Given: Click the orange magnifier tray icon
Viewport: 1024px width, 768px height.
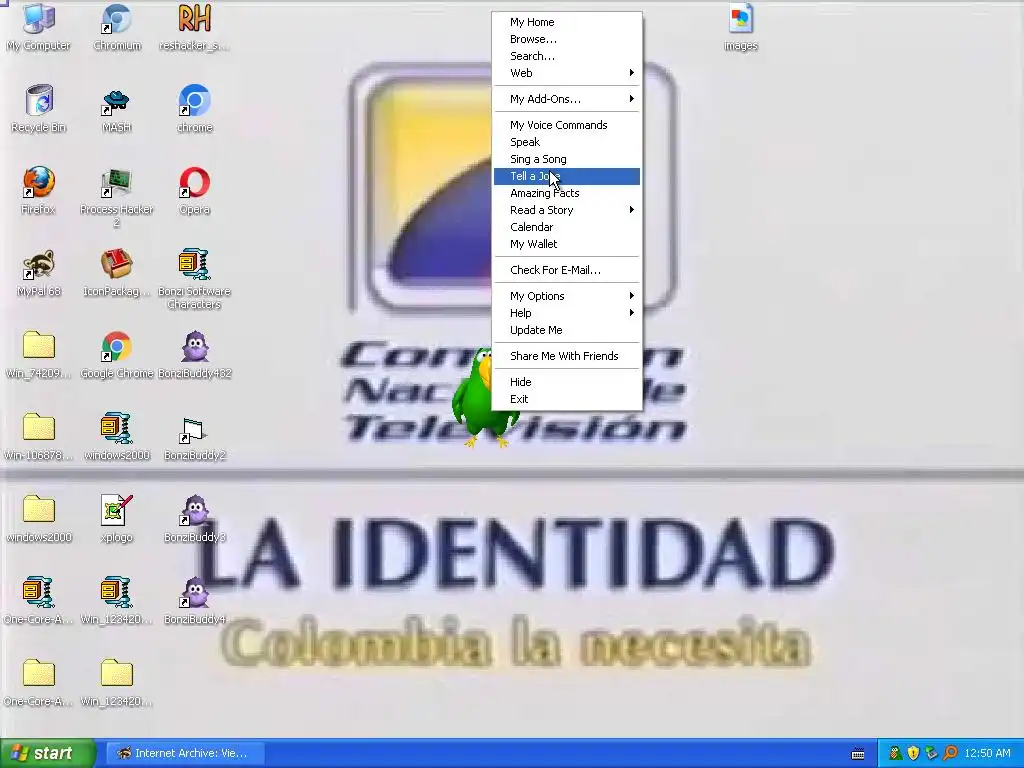Looking at the screenshot, I should pyautogui.click(x=950, y=754).
